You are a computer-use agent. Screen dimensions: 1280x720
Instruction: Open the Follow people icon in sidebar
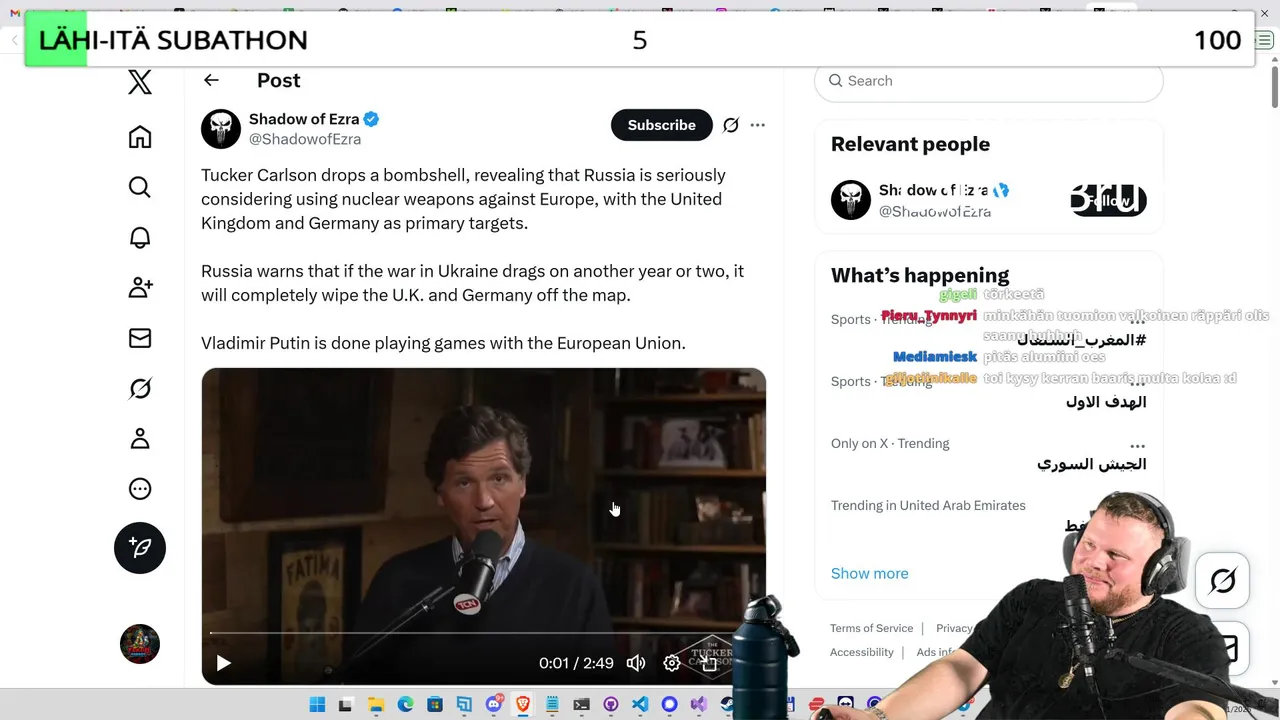140,288
